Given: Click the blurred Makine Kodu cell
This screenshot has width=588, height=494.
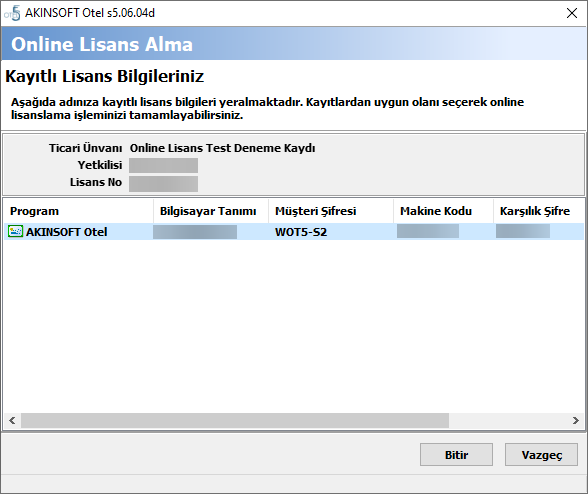Looking at the screenshot, I should (x=428, y=231).
